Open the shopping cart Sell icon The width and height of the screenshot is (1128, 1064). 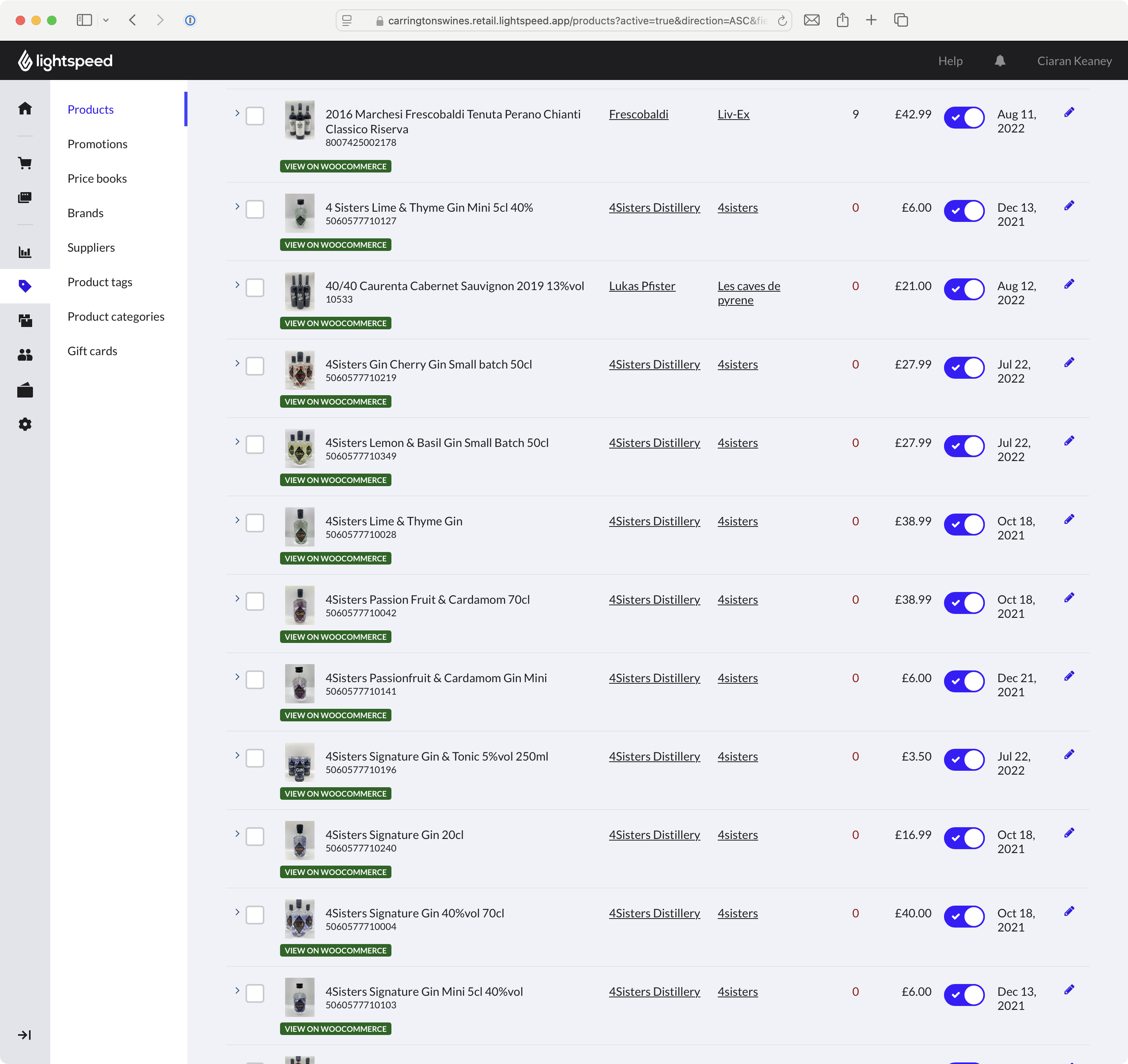[25, 163]
